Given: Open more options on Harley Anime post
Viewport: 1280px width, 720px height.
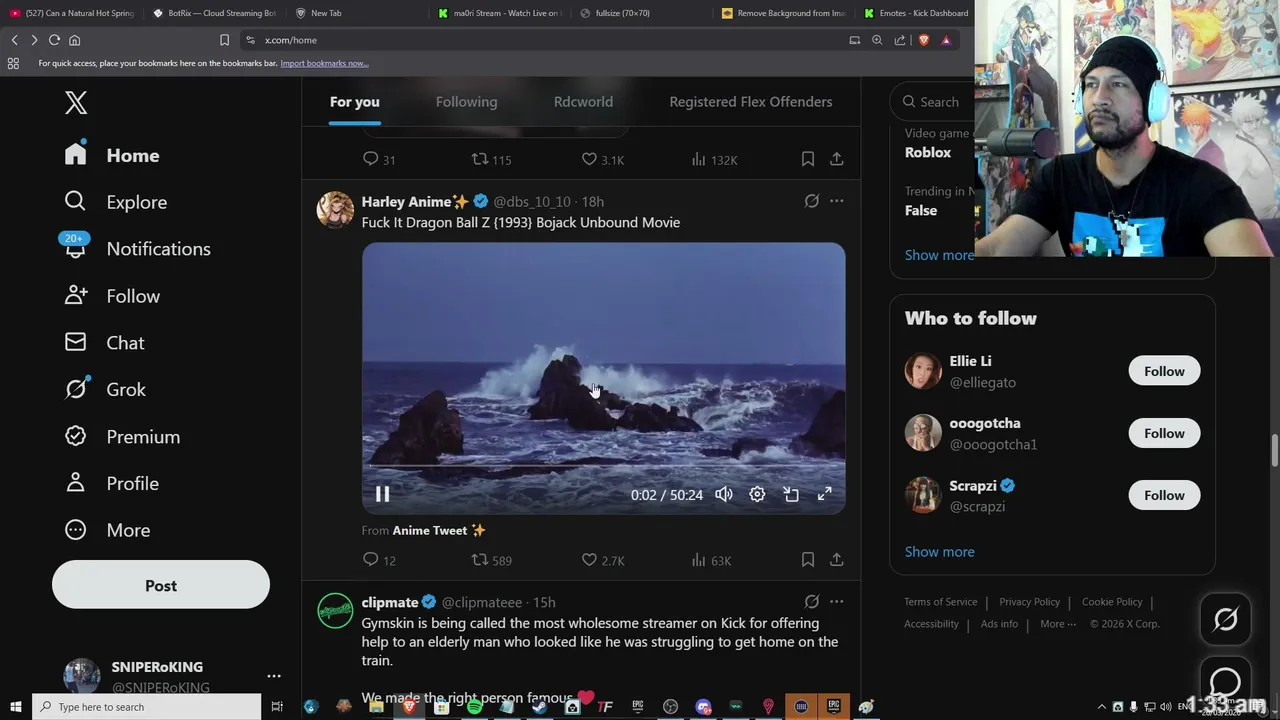Looking at the screenshot, I should [837, 201].
